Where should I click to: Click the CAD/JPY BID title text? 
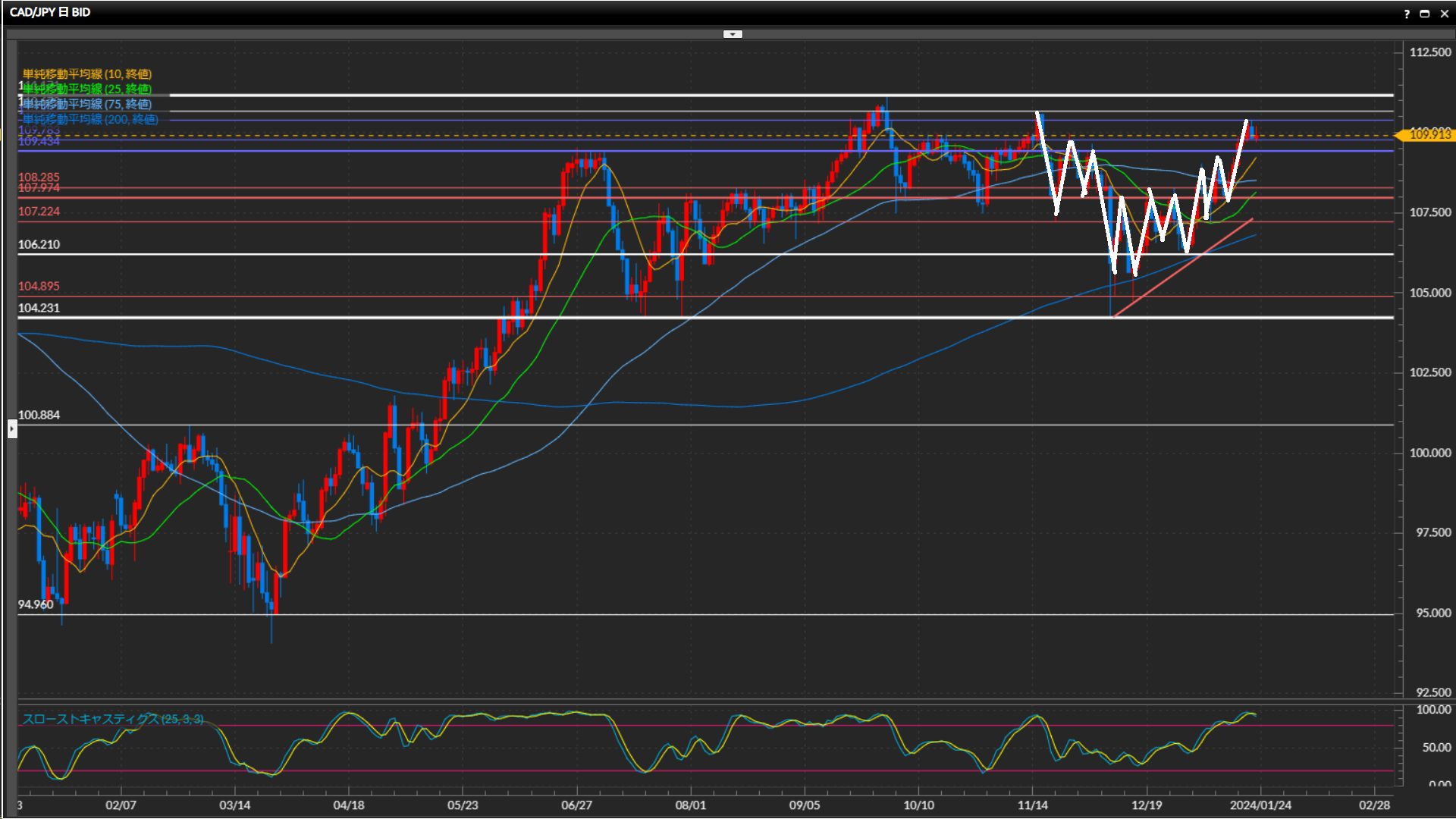[50, 12]
